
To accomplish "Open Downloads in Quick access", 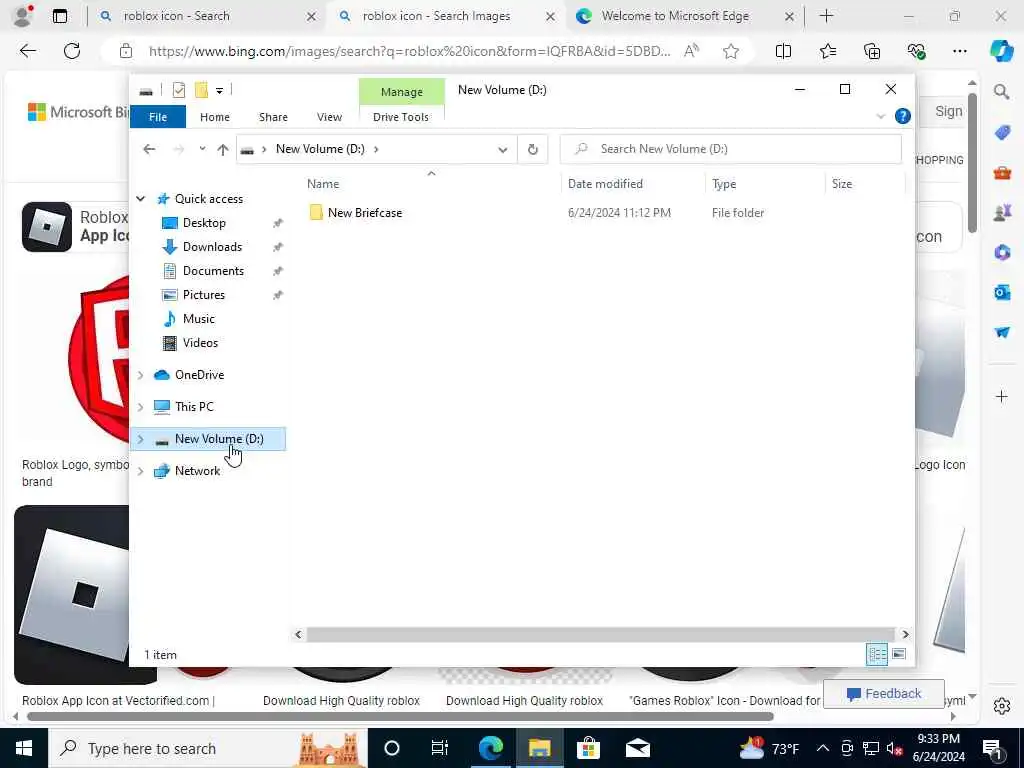I will click(212, 247).
